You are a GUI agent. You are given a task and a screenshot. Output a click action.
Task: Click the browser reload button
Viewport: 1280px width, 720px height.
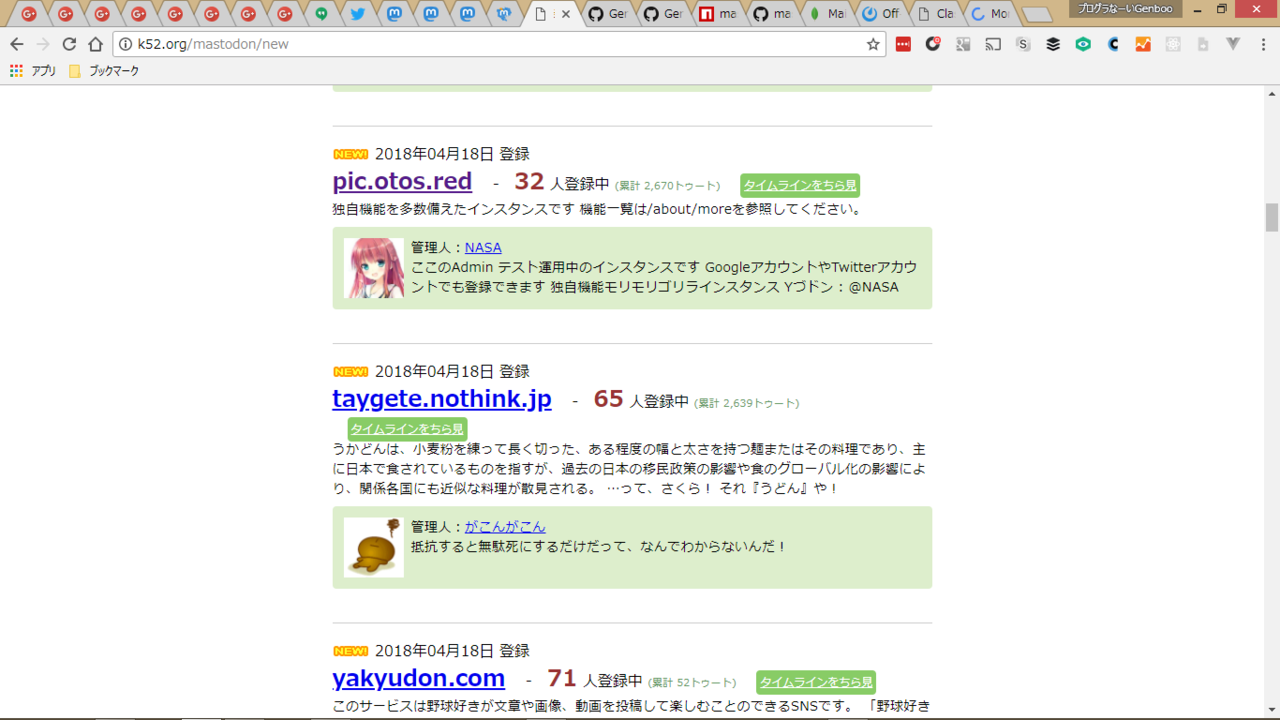69,44
